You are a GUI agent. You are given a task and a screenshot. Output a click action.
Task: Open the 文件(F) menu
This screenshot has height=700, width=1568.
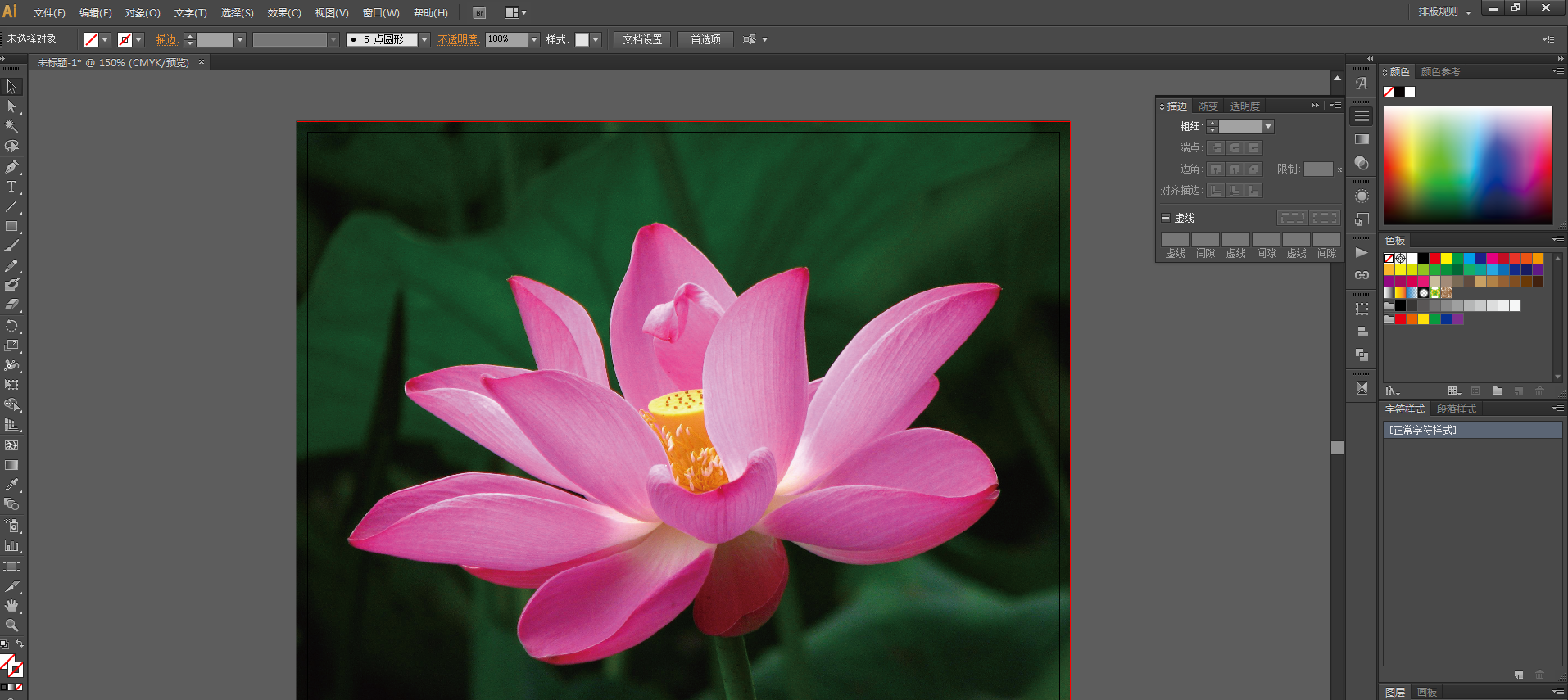[49, 12]
